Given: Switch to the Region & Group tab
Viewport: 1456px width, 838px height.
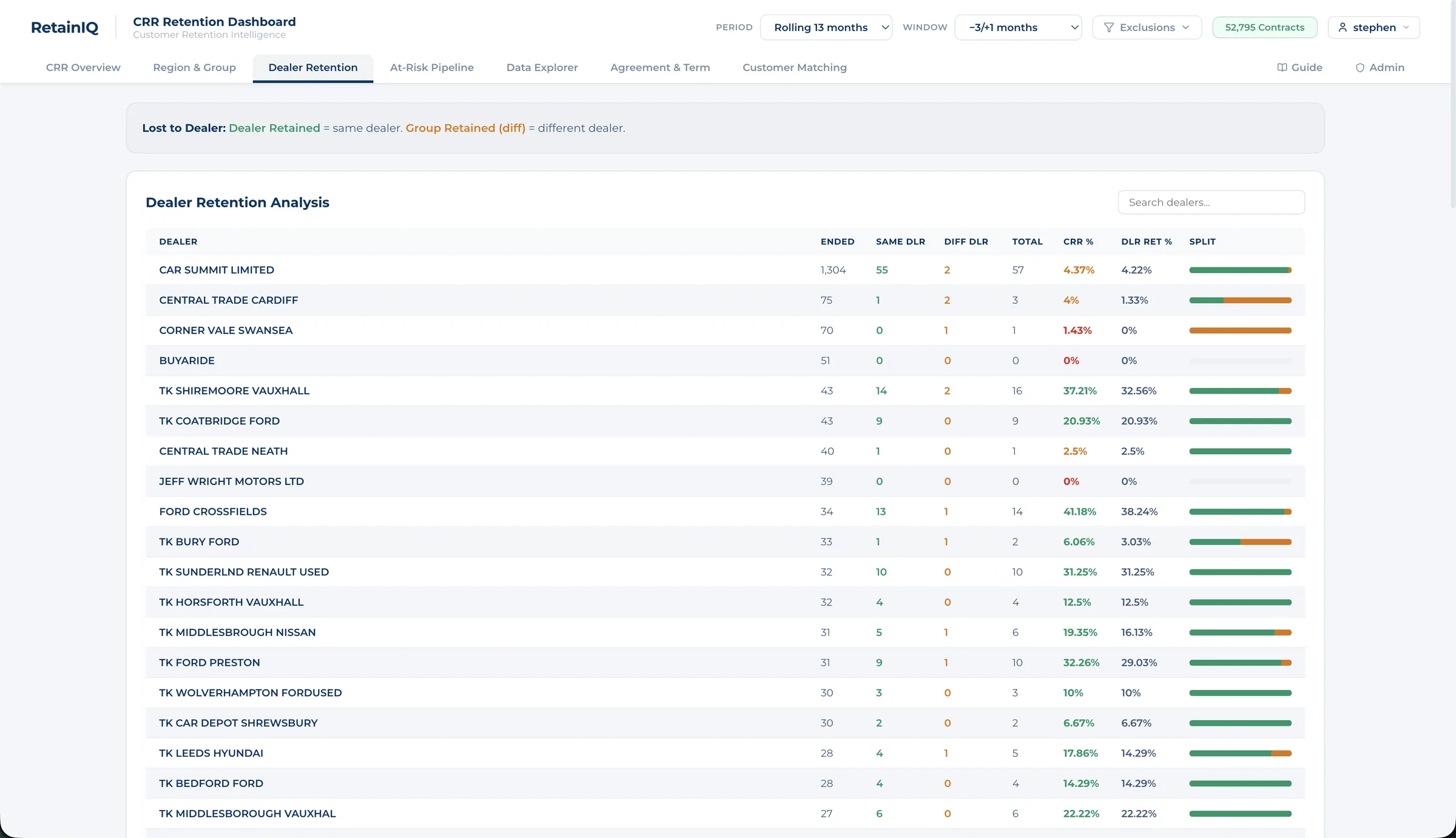Looking at the screenshot, I should pos(194,67).
